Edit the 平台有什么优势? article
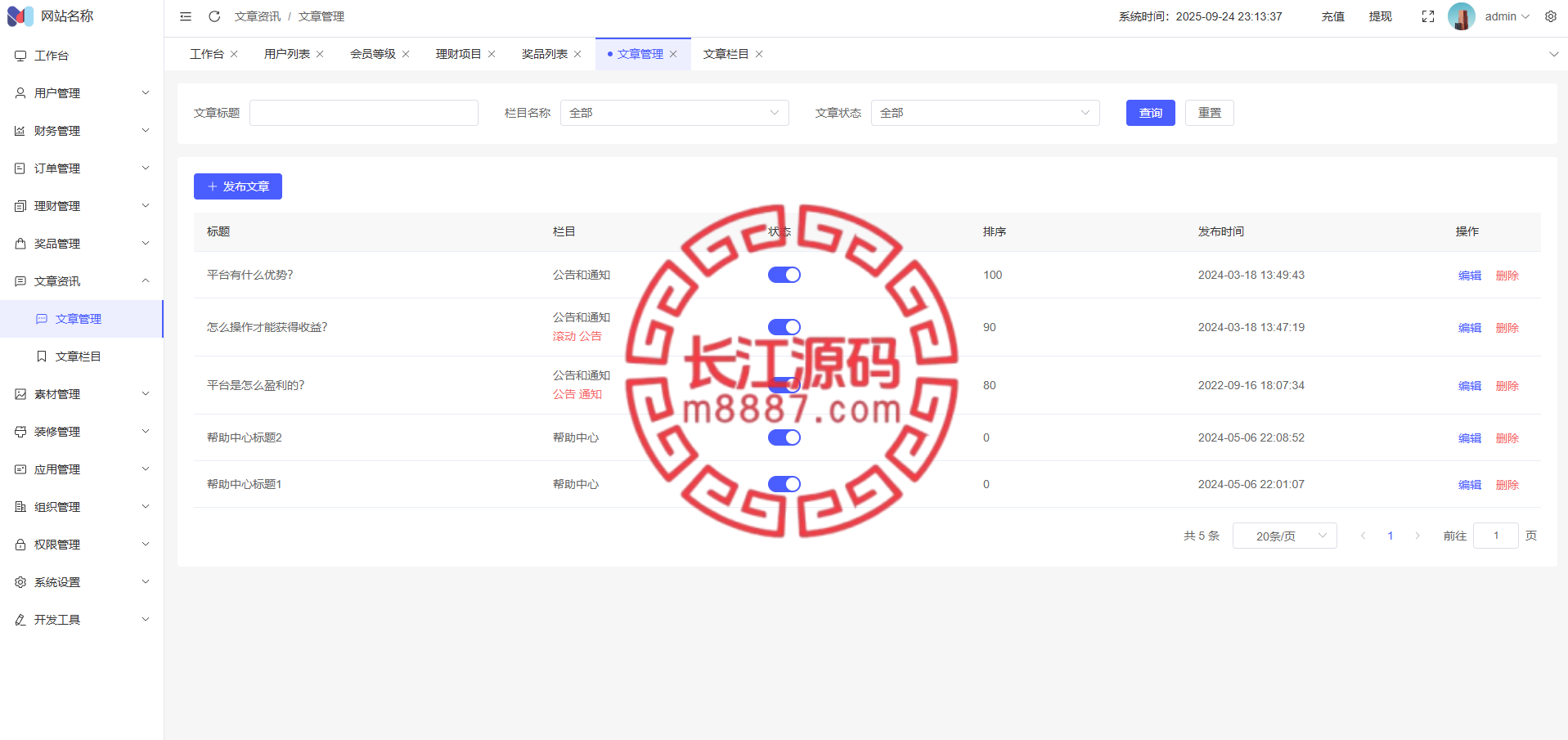Viewport: 1568px width, 740px height. [1470, 276]
